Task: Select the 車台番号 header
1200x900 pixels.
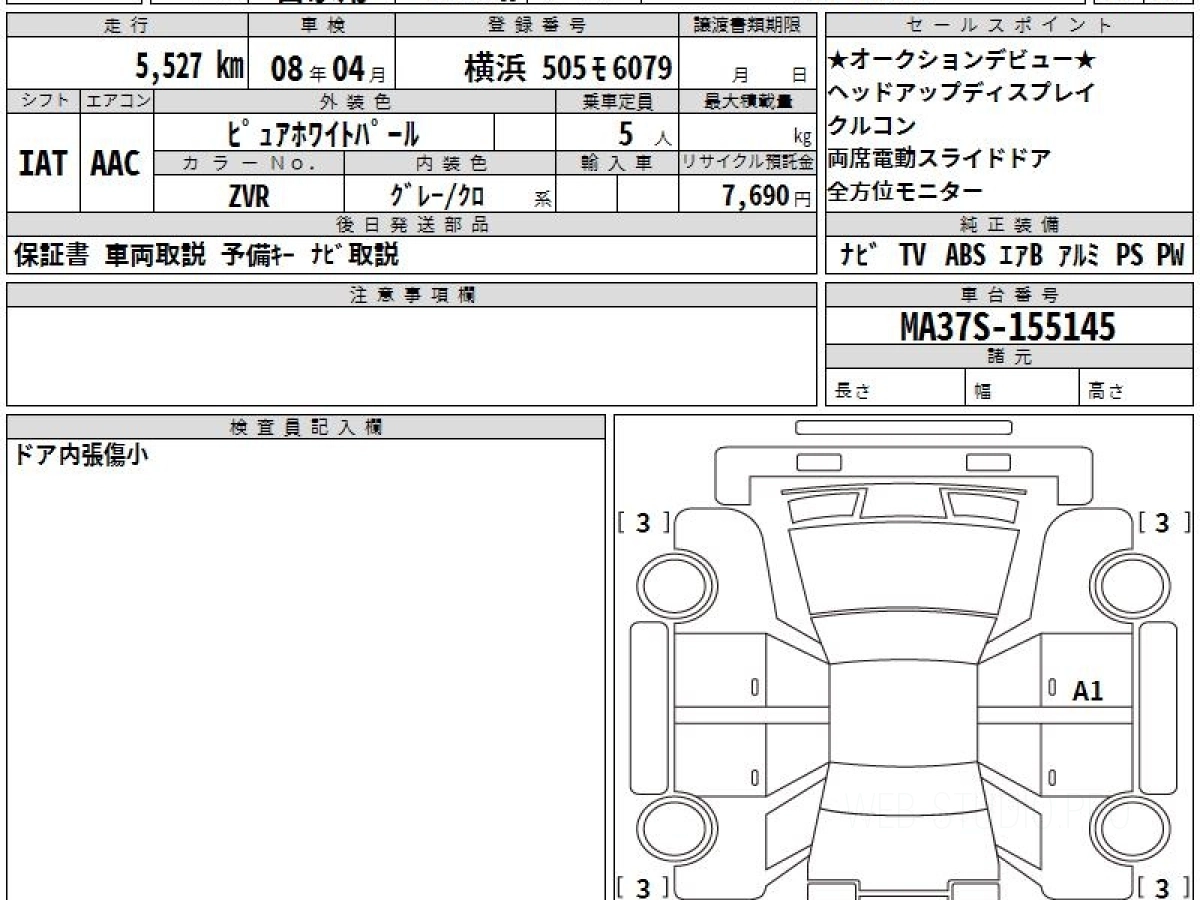Action: [1009, 295]
